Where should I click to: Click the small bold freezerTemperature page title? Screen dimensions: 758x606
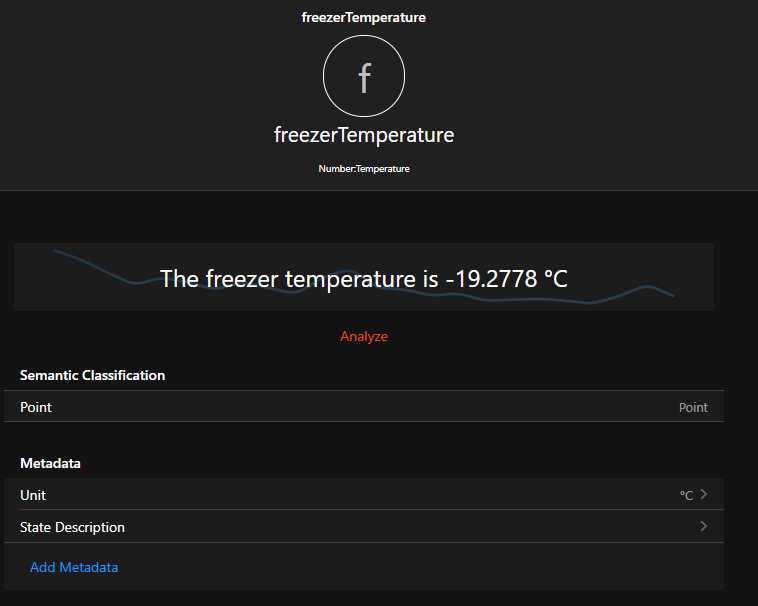[364, 17]
